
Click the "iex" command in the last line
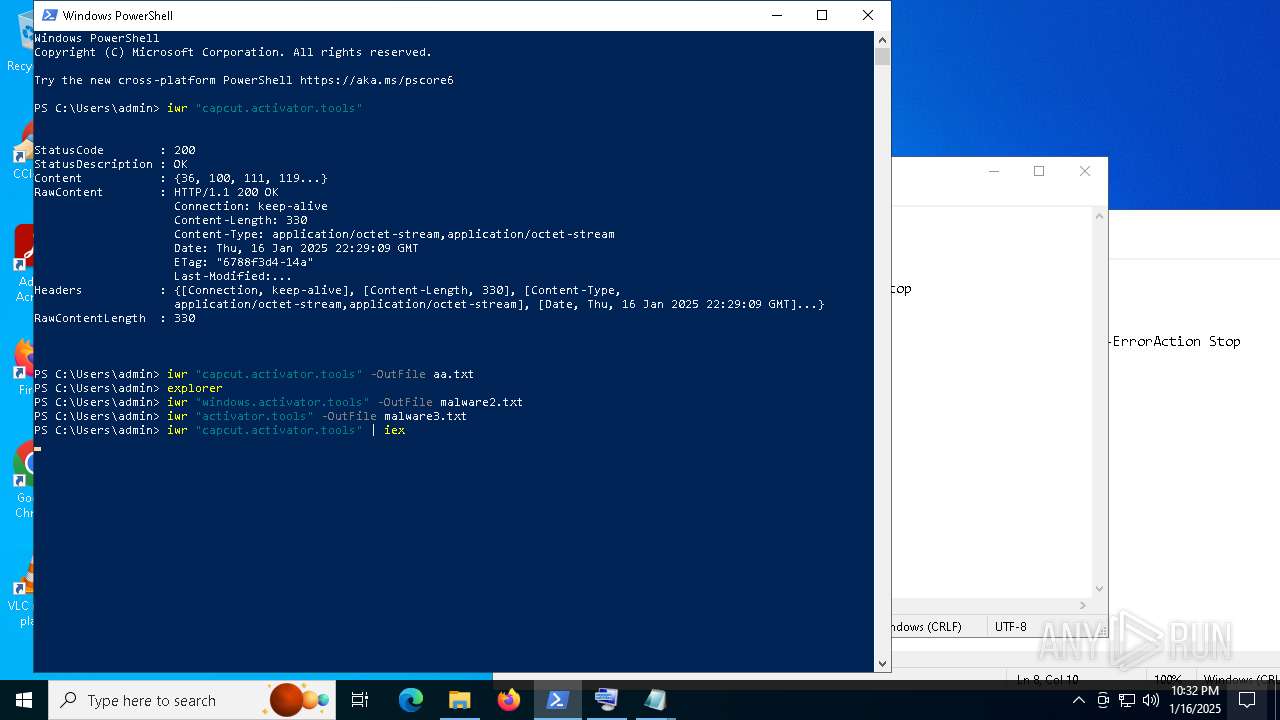[x=394, y=430]
